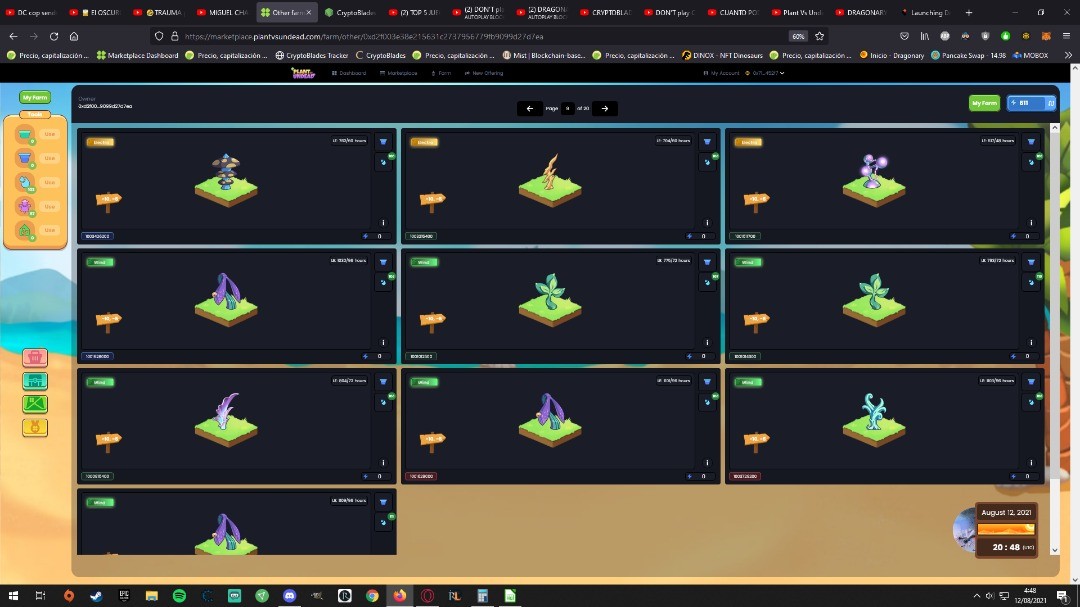Click pot icon on teal curly plant card

[1031, 382]
